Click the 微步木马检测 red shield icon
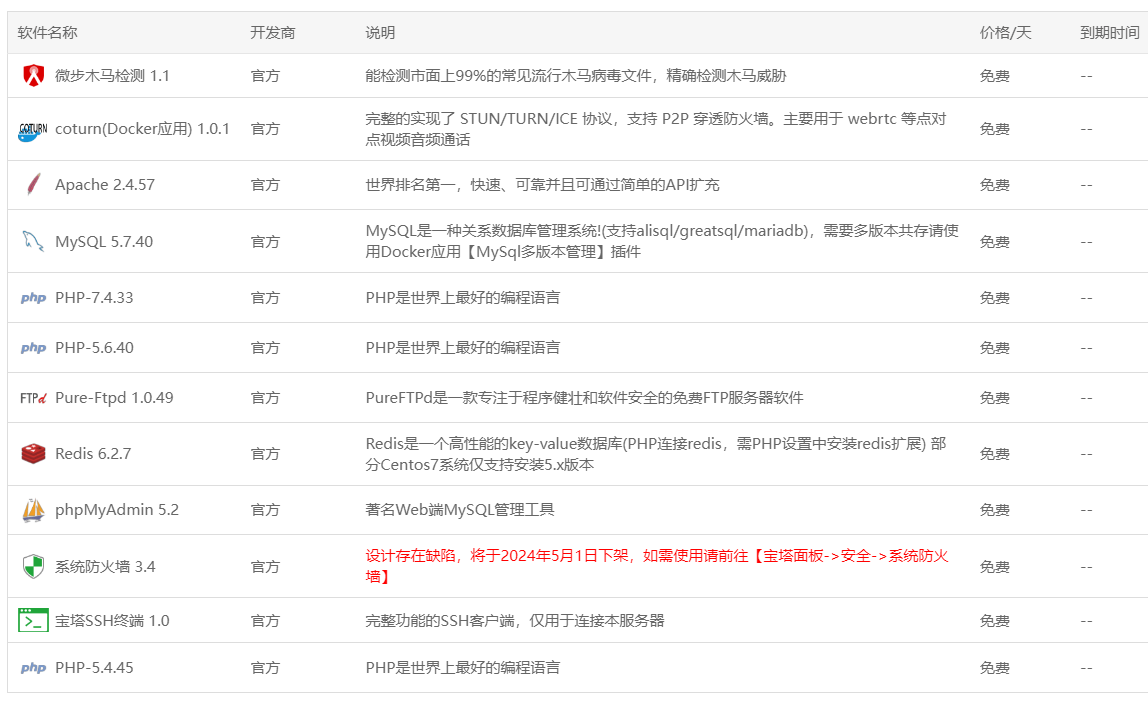Viewport: 1148px width, 707px height. [x=34, y=75]
